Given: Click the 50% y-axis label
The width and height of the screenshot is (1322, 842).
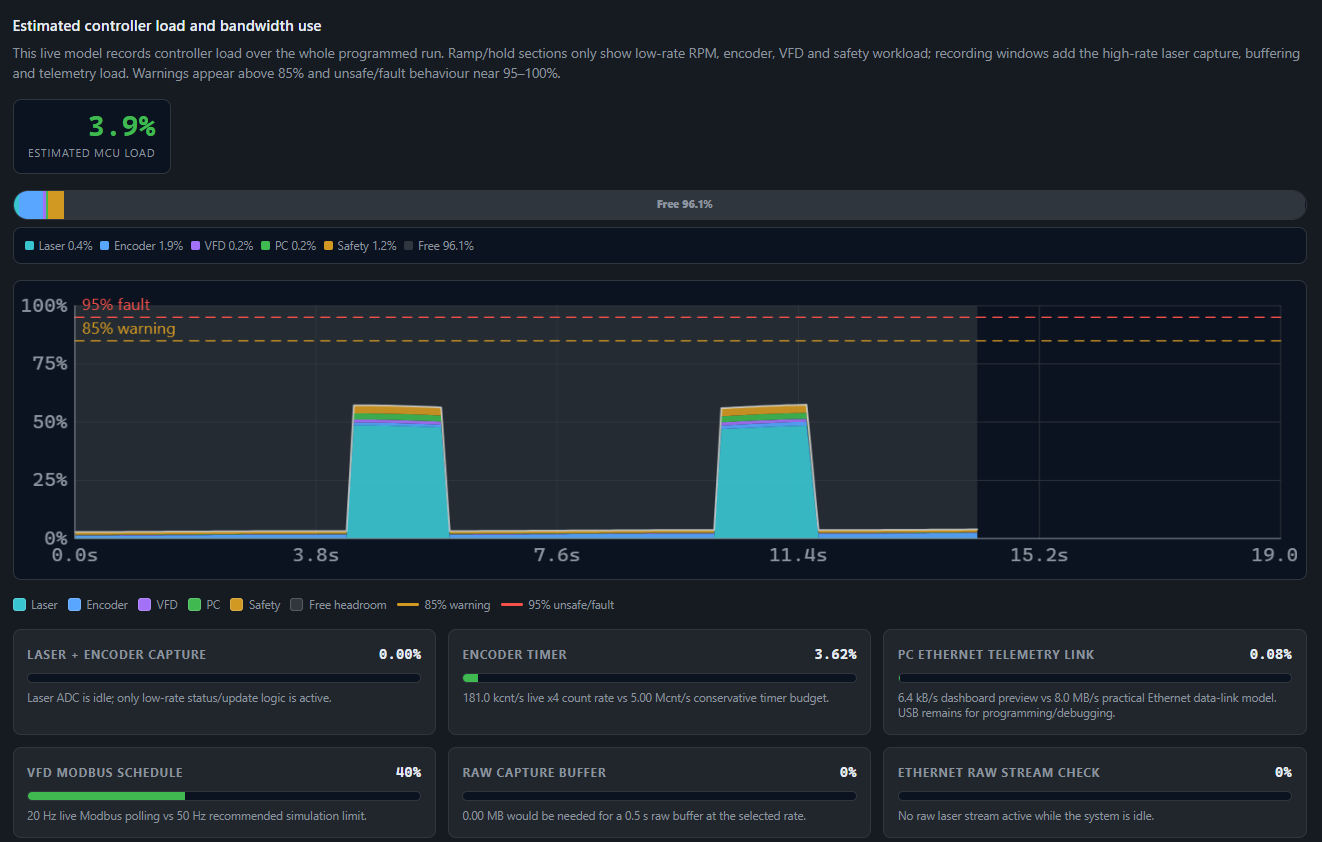Looking at the screenshot, I should click(48, 422).
